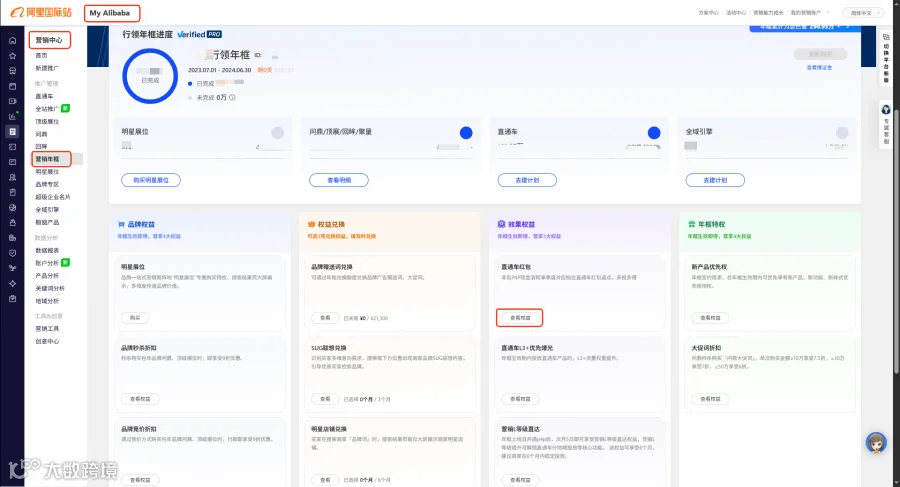Open the My Alibaba tab
Screen dimensions: 900x487
[x=112, y=13]
